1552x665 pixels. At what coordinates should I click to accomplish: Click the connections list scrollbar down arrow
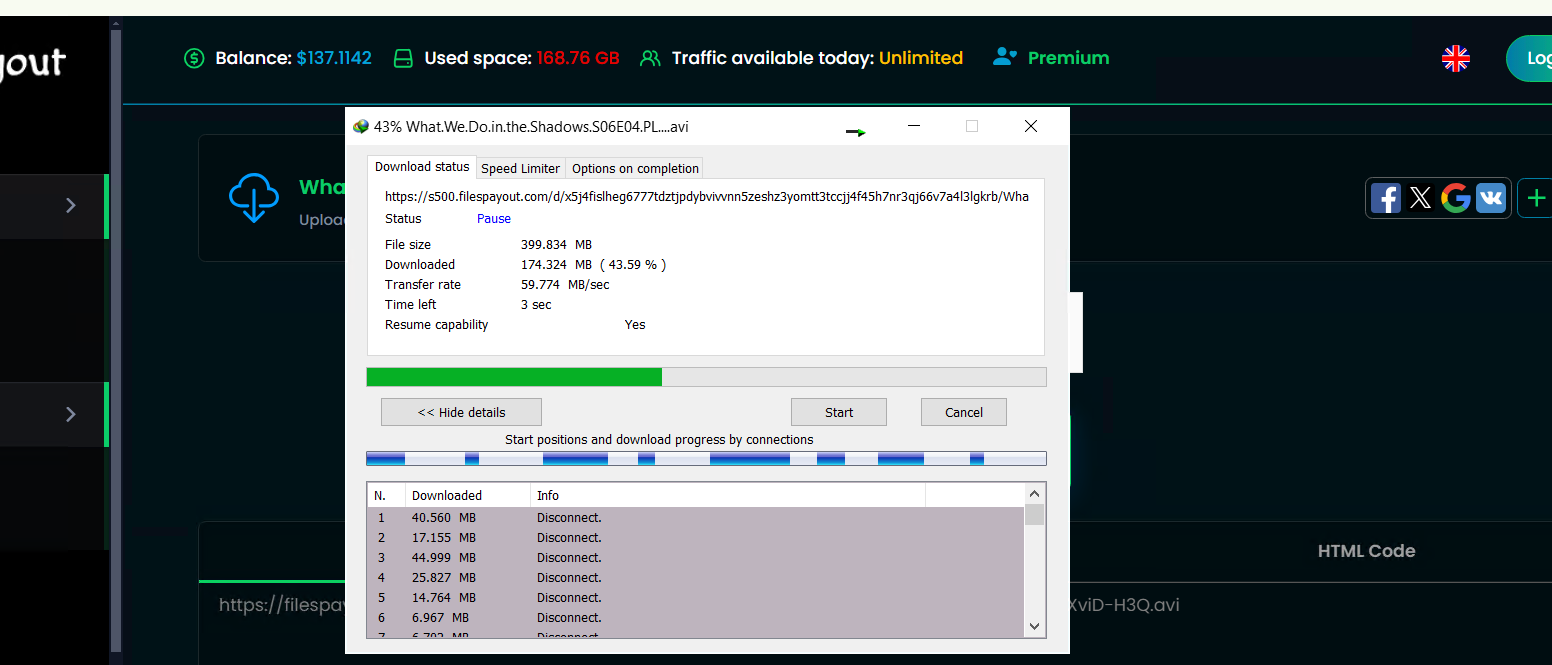tap(1035, 626)
